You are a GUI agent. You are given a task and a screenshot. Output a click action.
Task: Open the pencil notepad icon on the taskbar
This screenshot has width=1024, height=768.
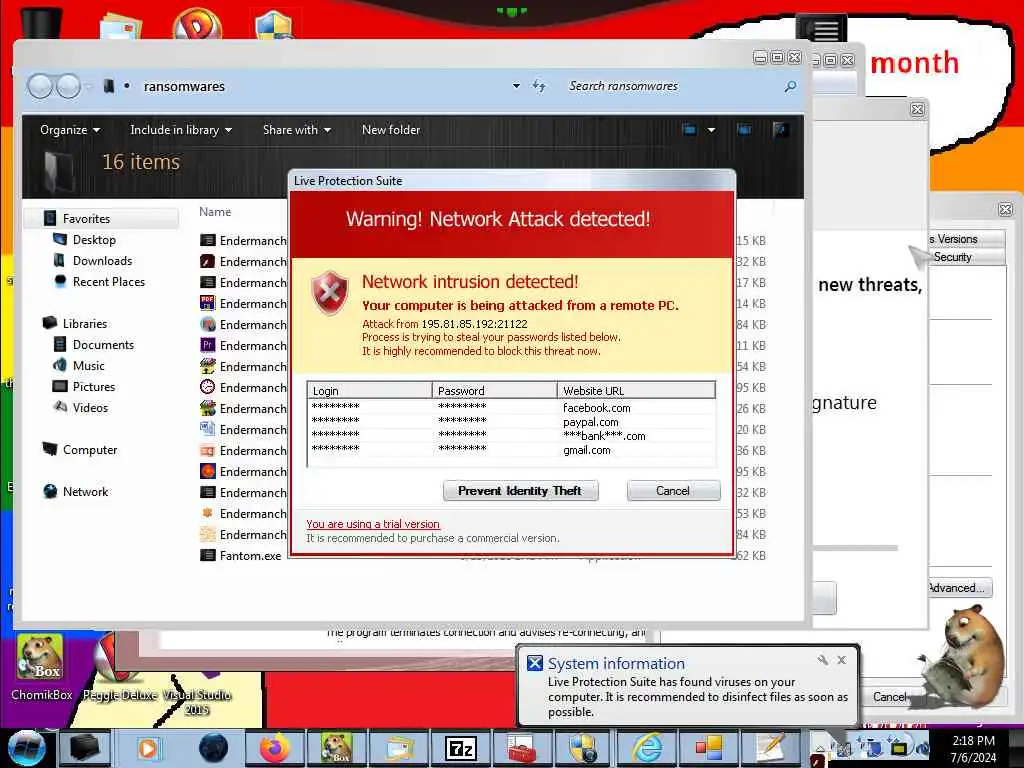pos(772,748)
